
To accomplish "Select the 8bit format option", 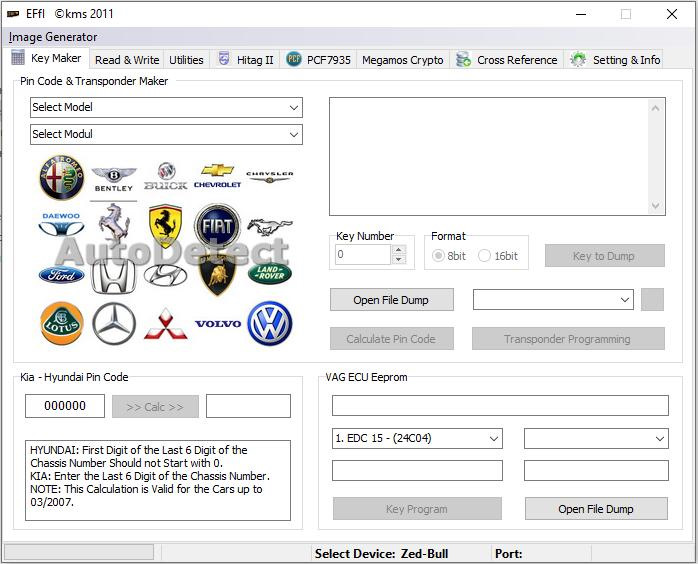I will 449,256.
